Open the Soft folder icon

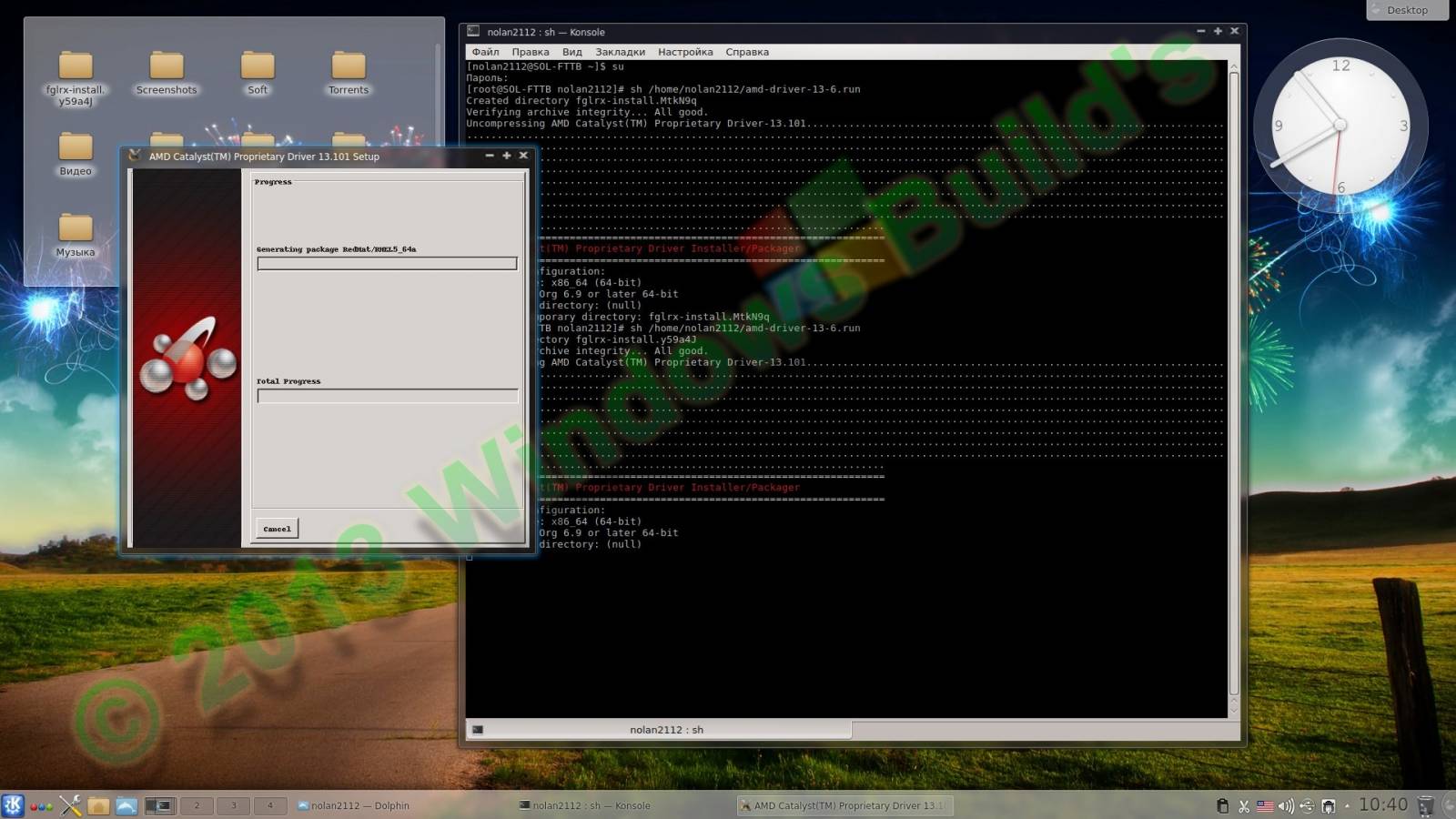[258, 73]
